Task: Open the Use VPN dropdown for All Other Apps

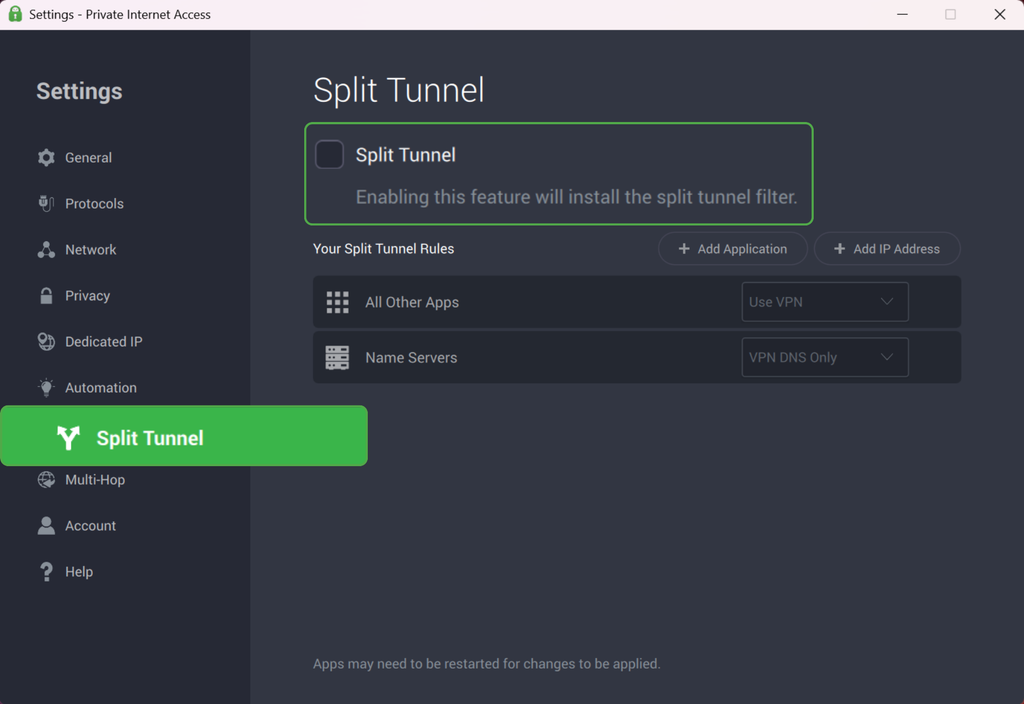Action: (x=825, y=302)
